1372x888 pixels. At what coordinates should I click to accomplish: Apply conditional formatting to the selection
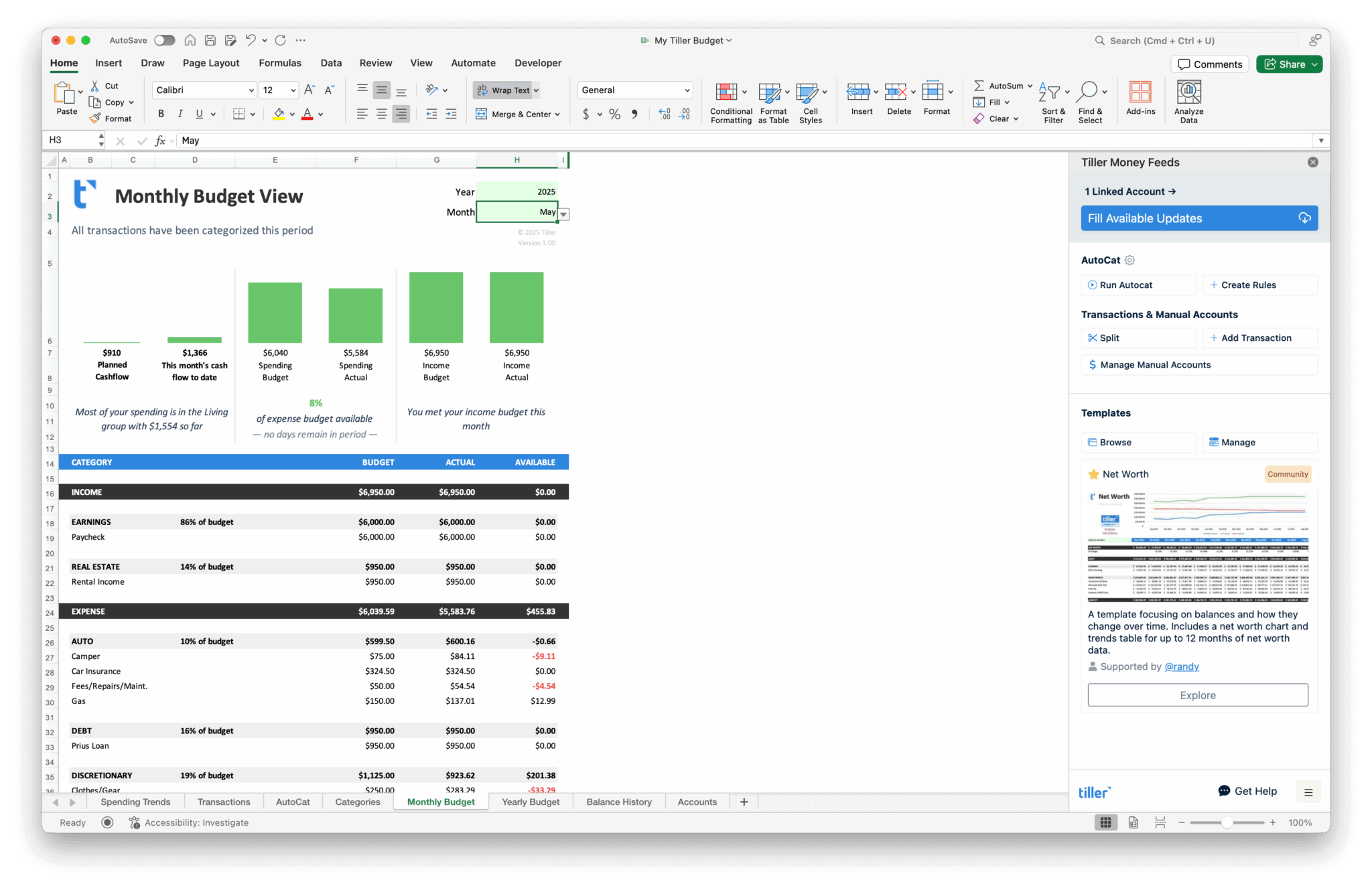click(x=730, y=100)
